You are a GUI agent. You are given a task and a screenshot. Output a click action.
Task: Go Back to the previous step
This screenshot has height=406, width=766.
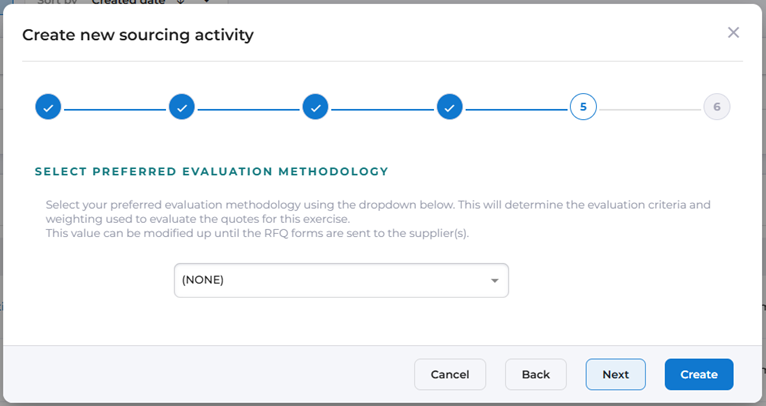(x=536, y=374)
